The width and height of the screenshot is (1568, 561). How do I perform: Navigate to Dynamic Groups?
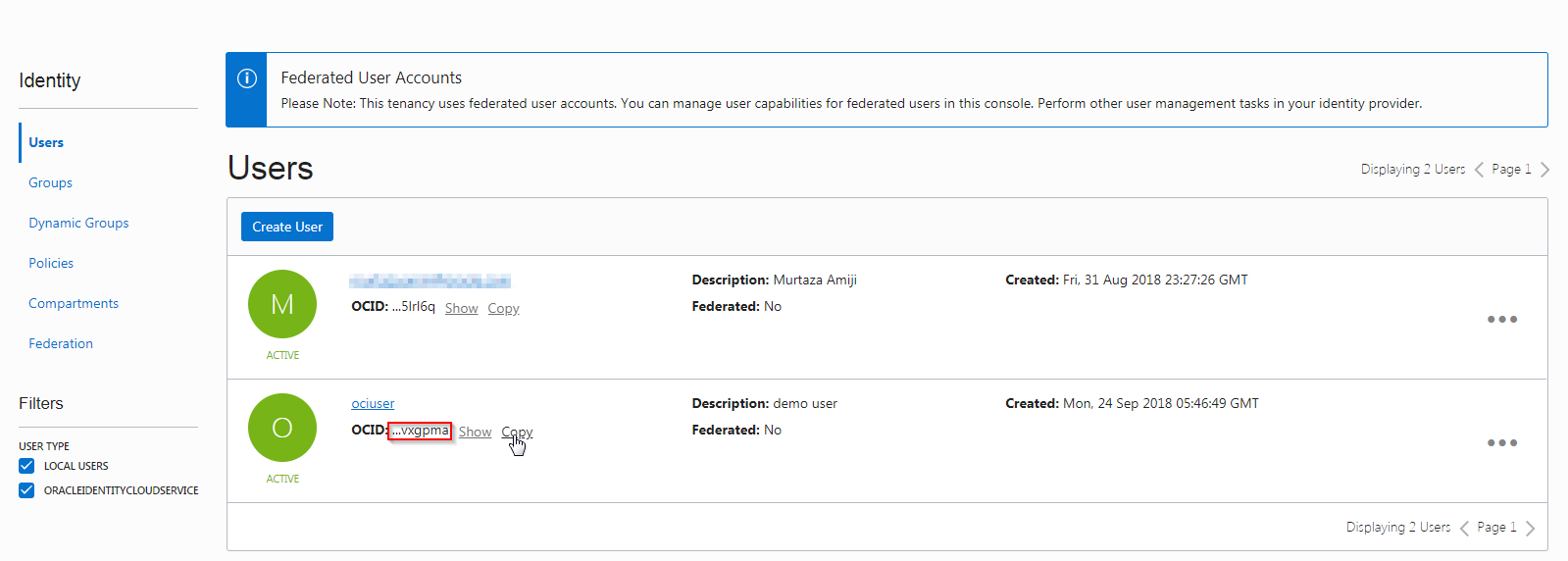click(78, 224)
